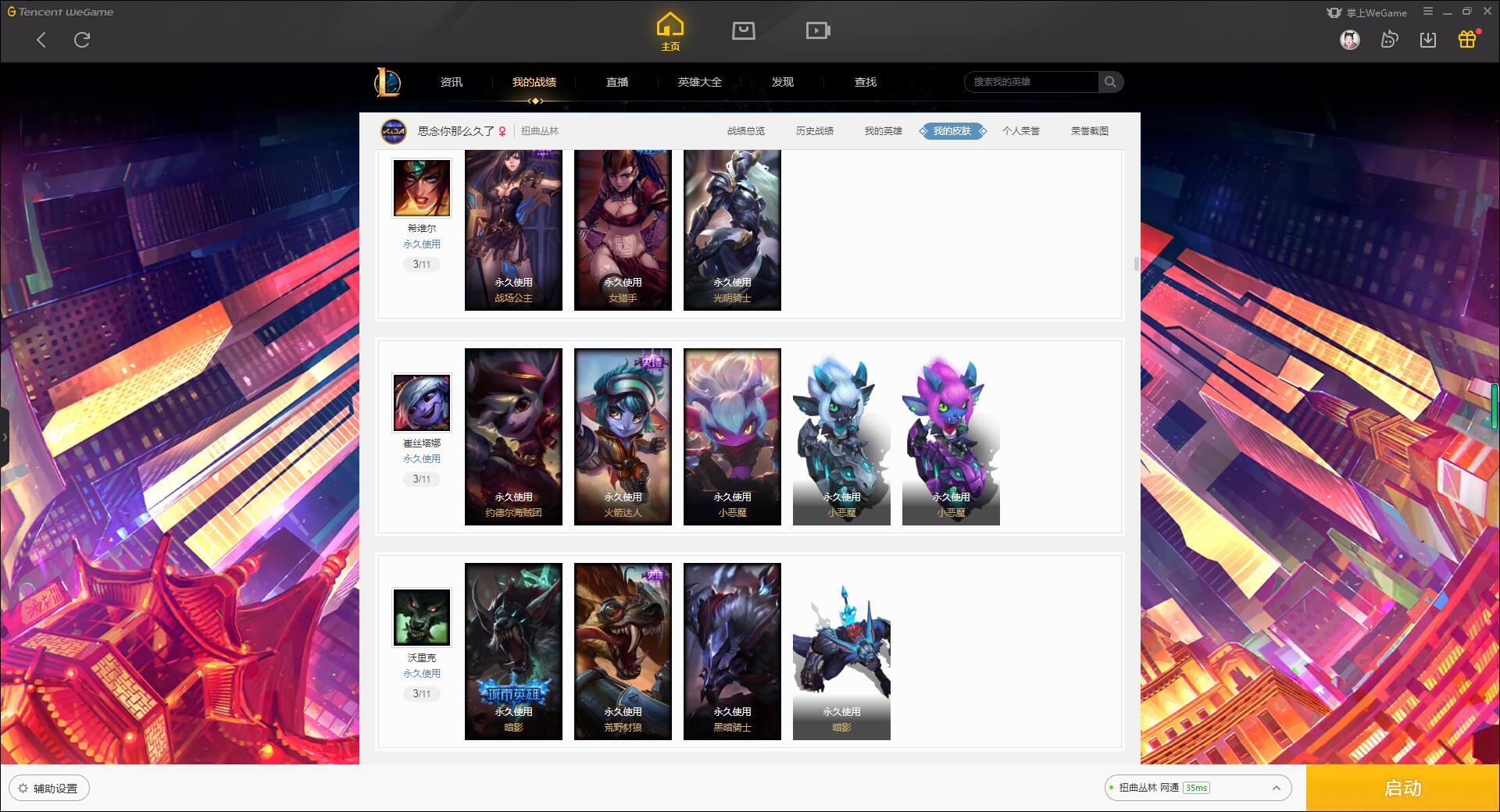Open the 光明骑士 skin card

click(732, 230)
